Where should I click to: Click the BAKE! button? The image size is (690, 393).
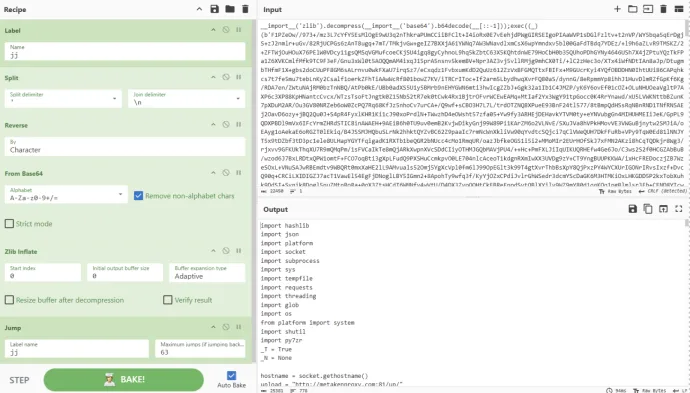[124, 380]
